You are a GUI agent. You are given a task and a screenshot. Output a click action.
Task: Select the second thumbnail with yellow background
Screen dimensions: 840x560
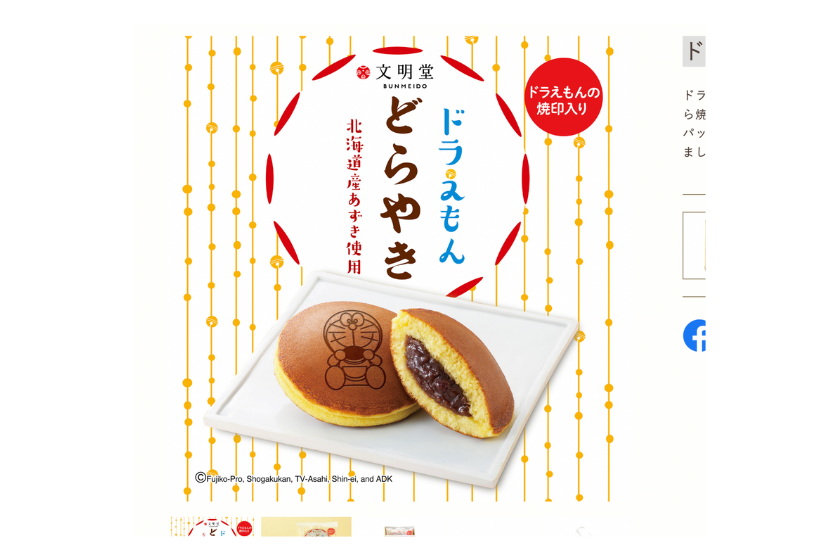pos(306,526)
